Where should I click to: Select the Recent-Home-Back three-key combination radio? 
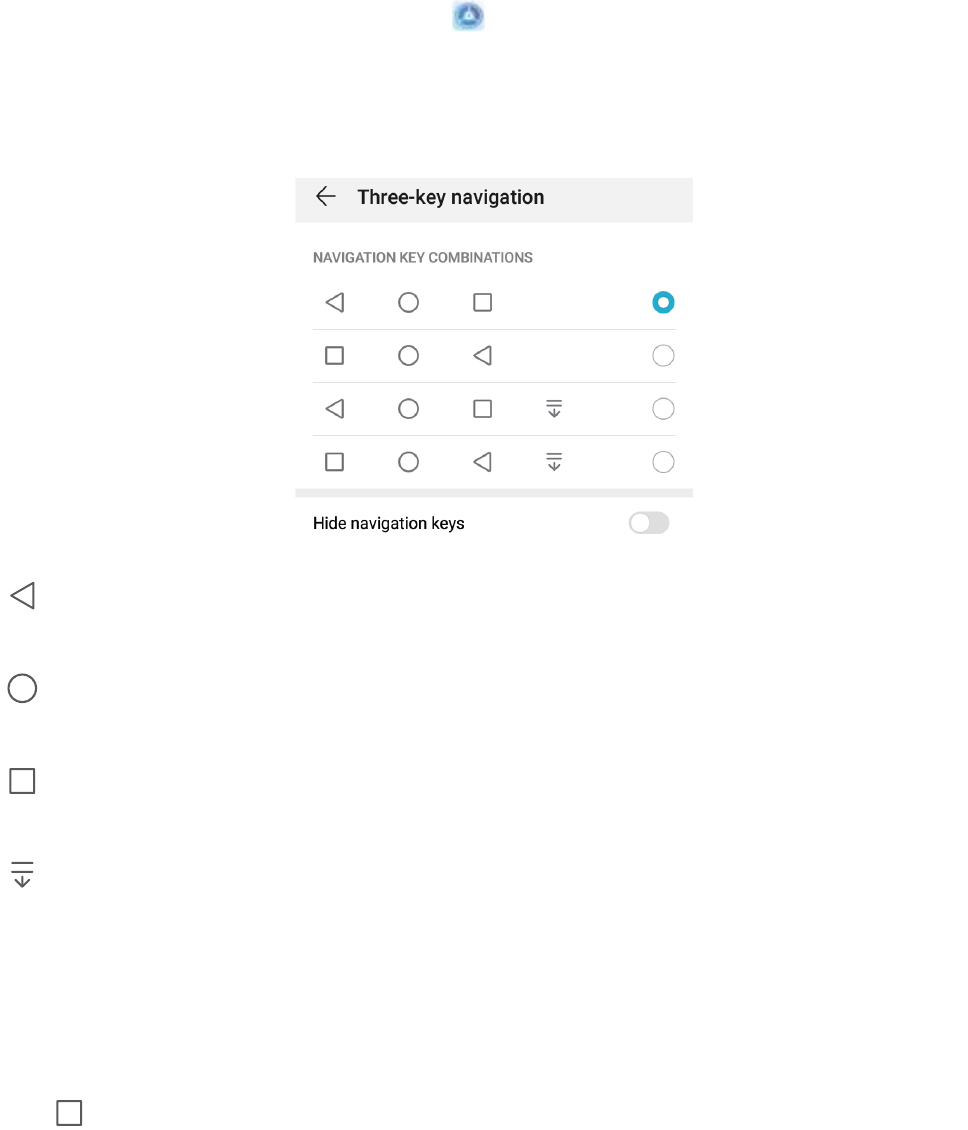pyautogui.click(x=663, y=356)
